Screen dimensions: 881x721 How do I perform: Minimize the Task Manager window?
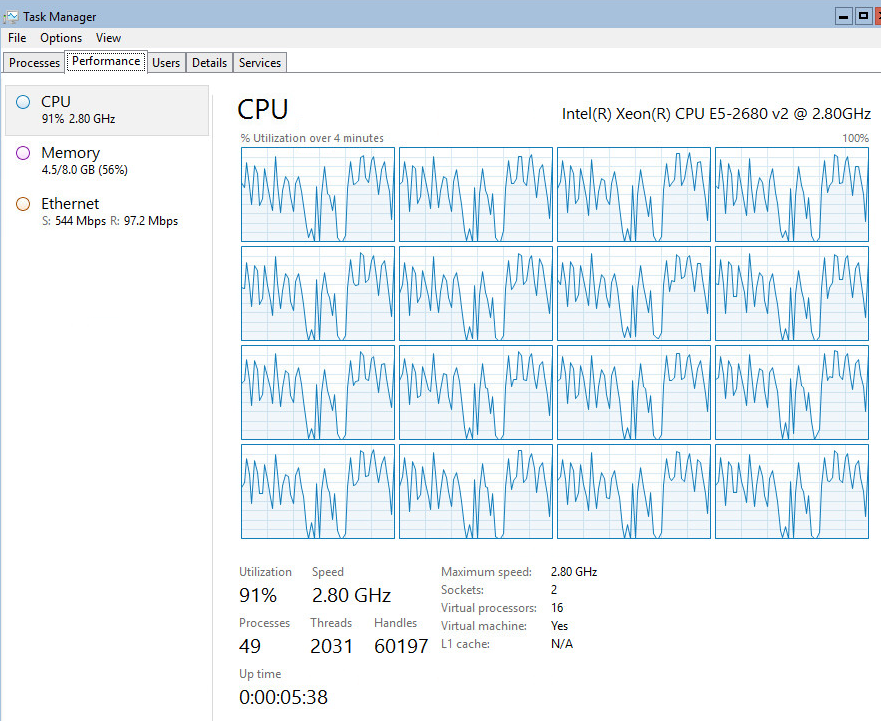coord(843,15)
